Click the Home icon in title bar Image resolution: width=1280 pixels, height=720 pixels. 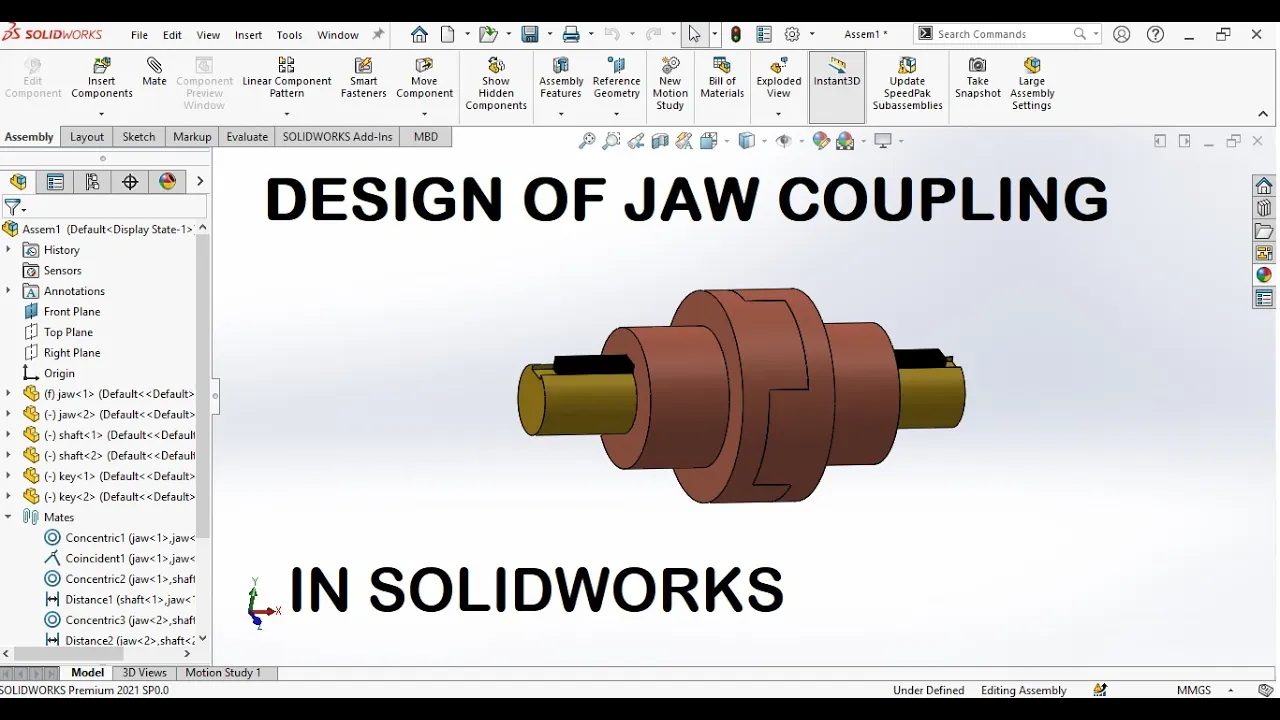[x=419, y=34]
